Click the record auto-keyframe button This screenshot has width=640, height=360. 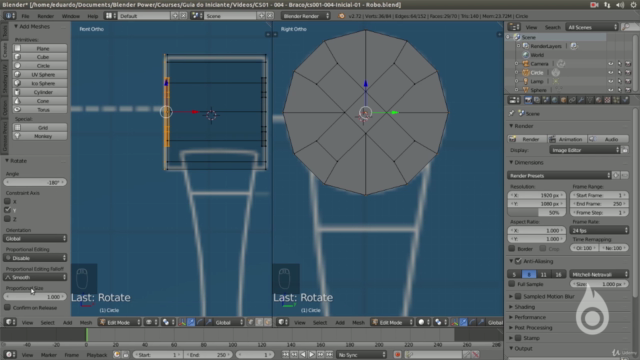(x=397, y=355)
